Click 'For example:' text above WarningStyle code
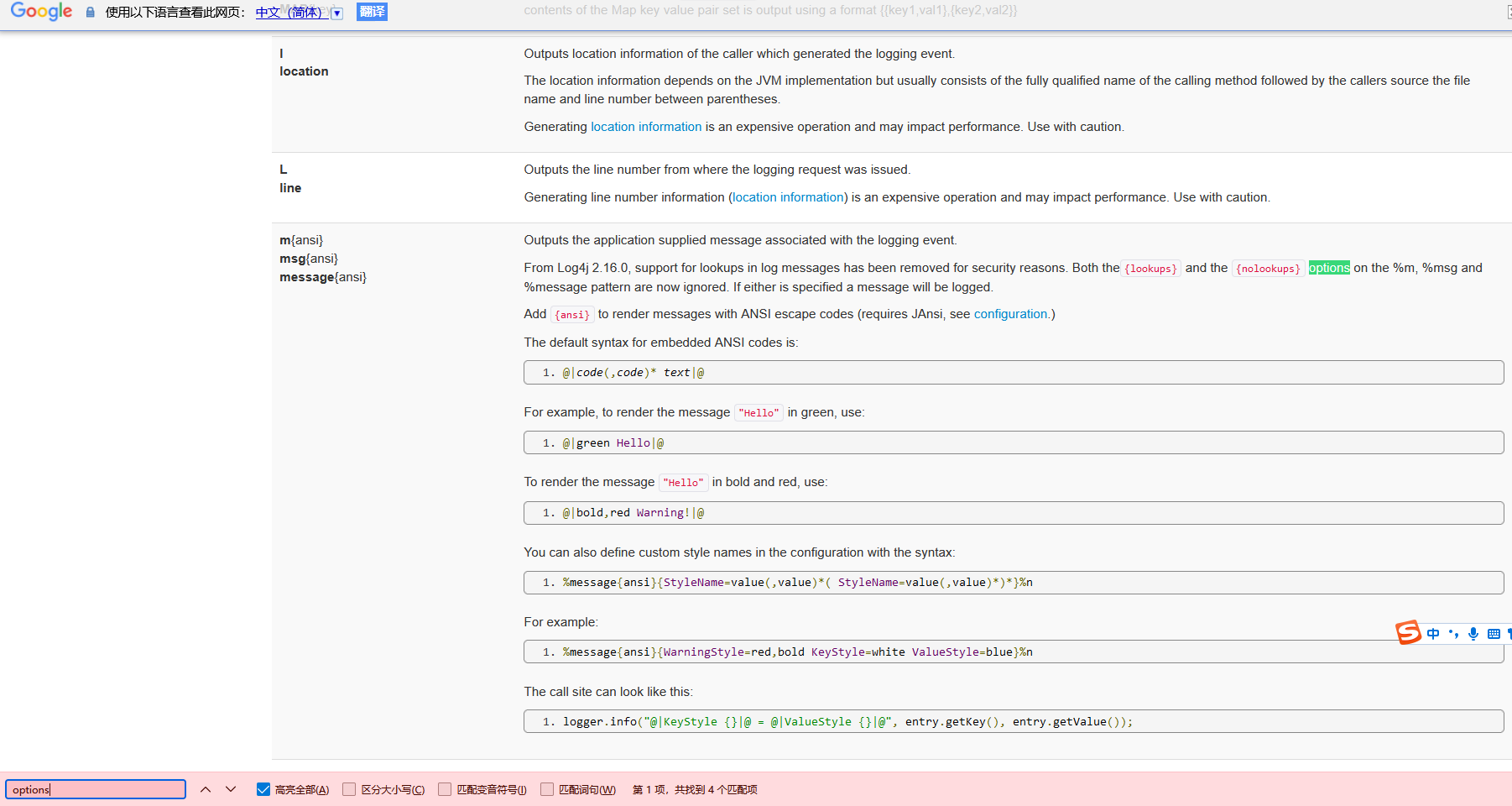 click(561, 622)
